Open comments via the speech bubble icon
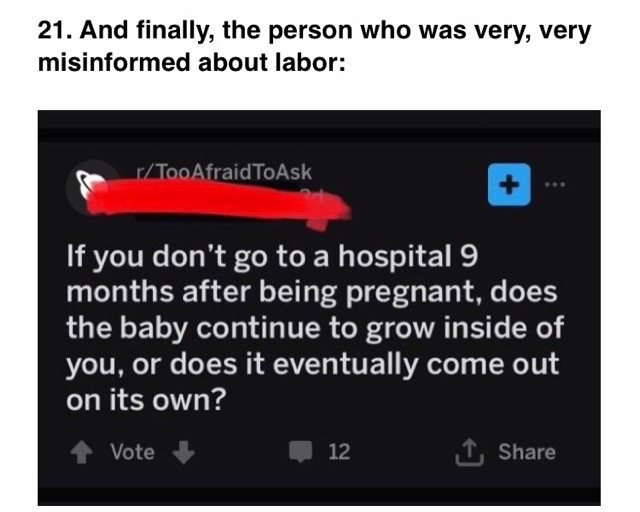Image resolution: width=640 pixels, height=512 pixels. (301, 452)
